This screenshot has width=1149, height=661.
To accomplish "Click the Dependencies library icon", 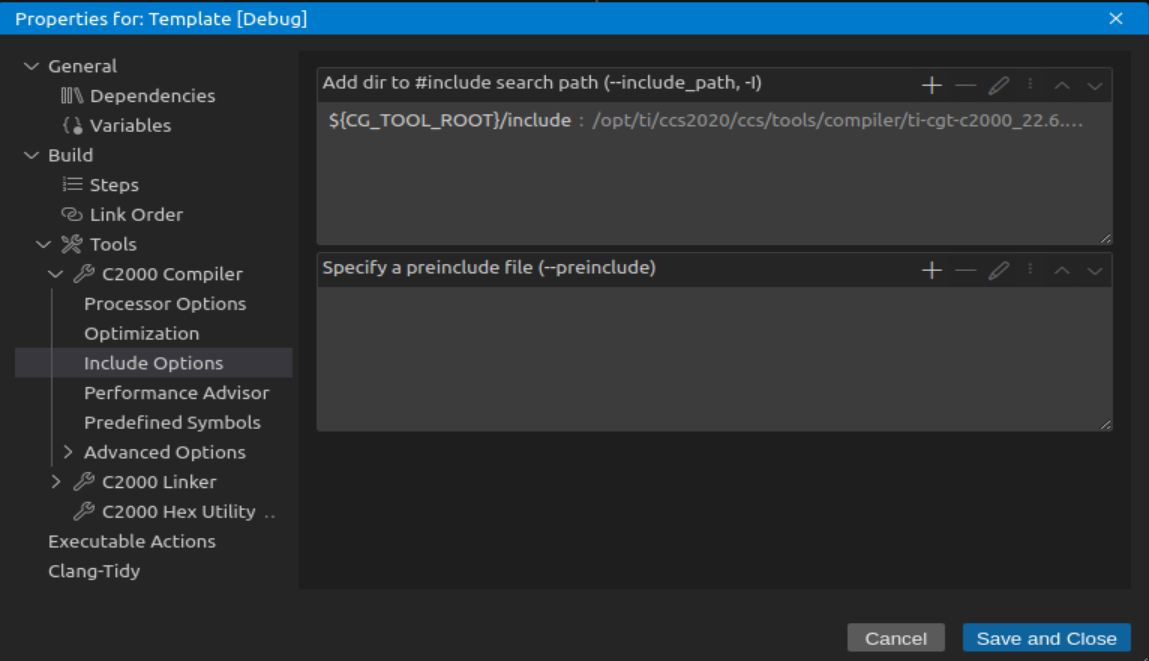I will tap(72, 95).
